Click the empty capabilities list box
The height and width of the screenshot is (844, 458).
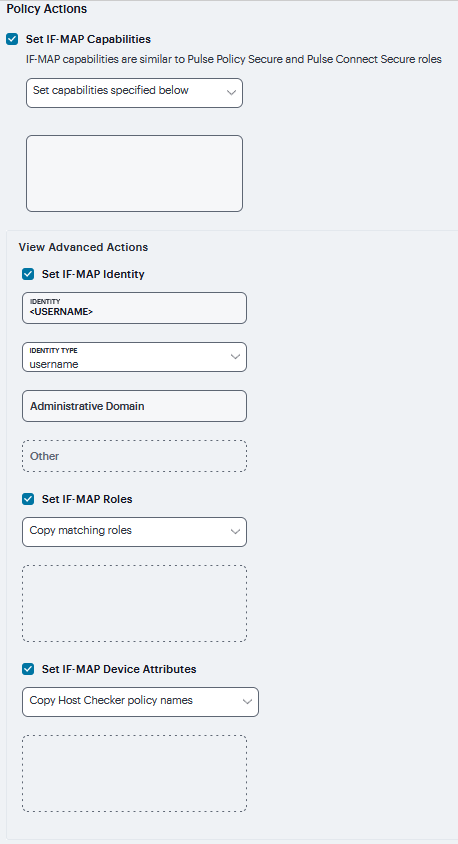coord(135,173)
